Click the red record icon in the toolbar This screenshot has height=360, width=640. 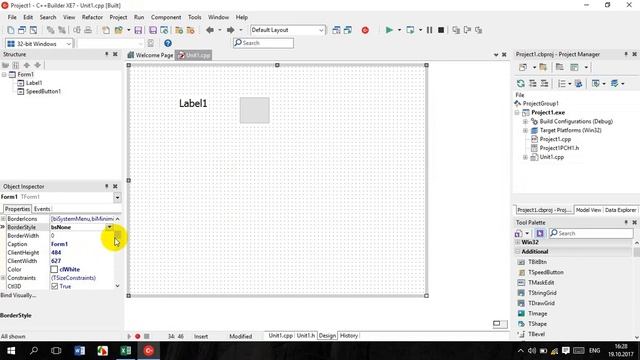coord(365,30)
